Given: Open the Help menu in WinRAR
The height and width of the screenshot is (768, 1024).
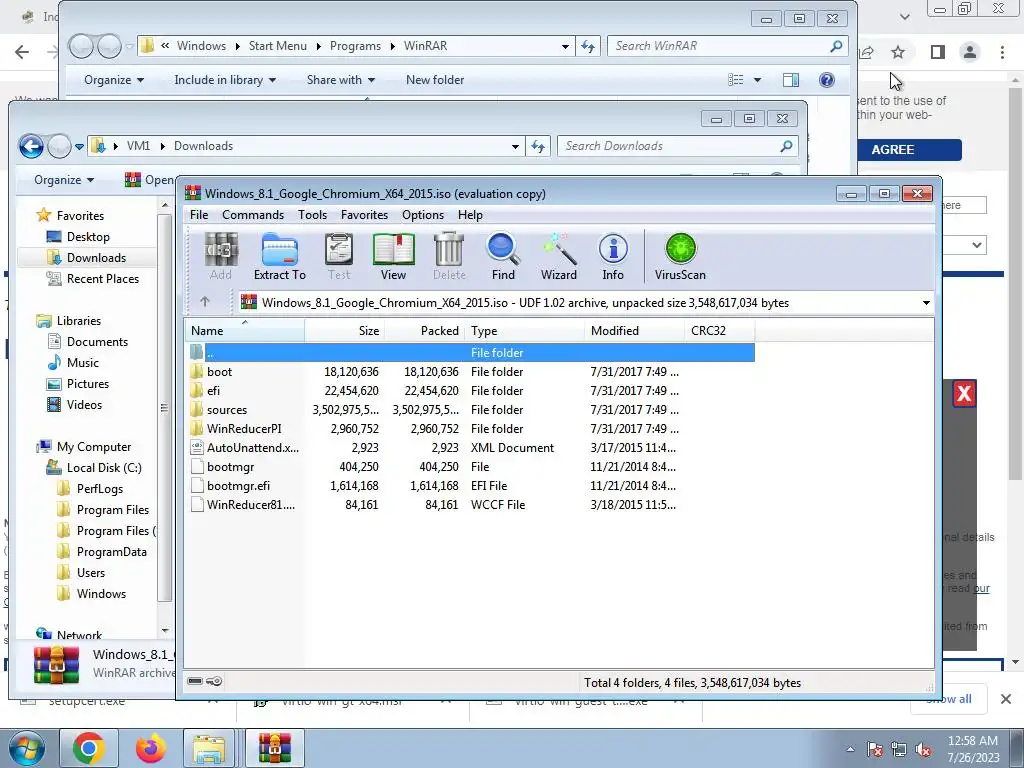Looking at the screenshot, I should click(x=470, y=215).
